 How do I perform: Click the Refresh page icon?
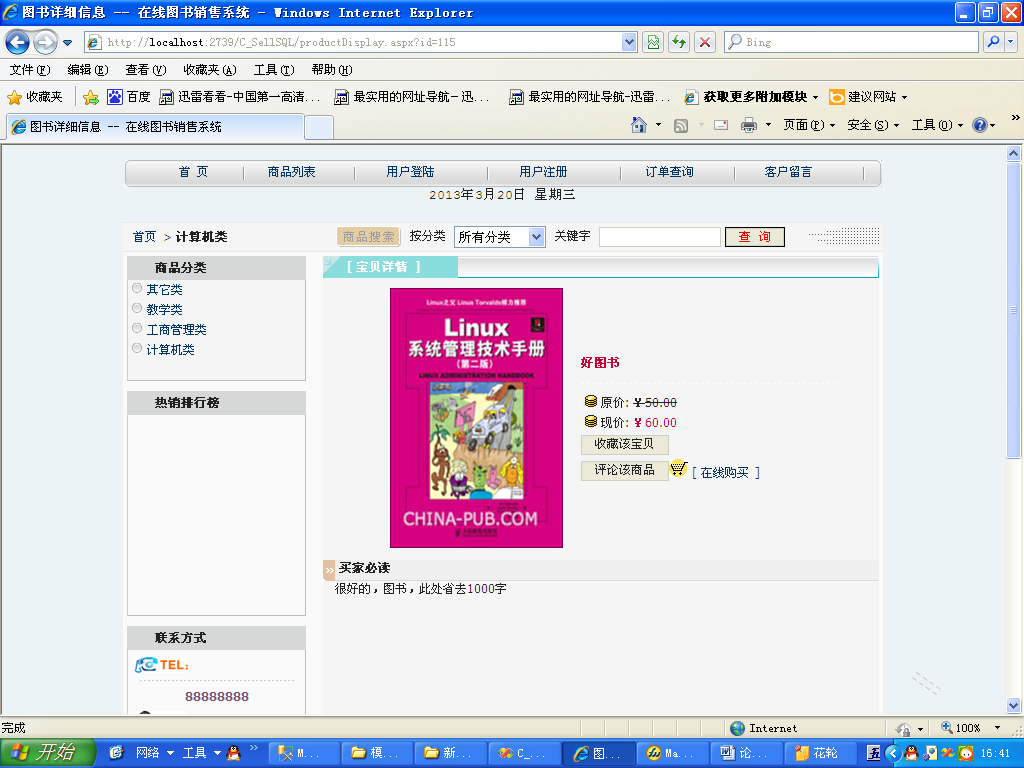tap(679, 42)
